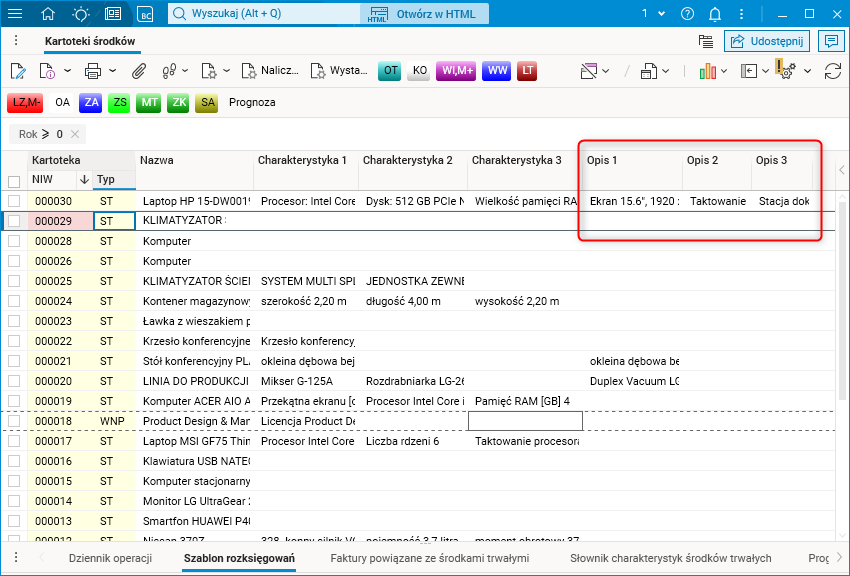Image resolution: width=850 pixels, height=576 pixels.
Task: Check the row 000016 checkbox
Action: (x=14, y=461)
